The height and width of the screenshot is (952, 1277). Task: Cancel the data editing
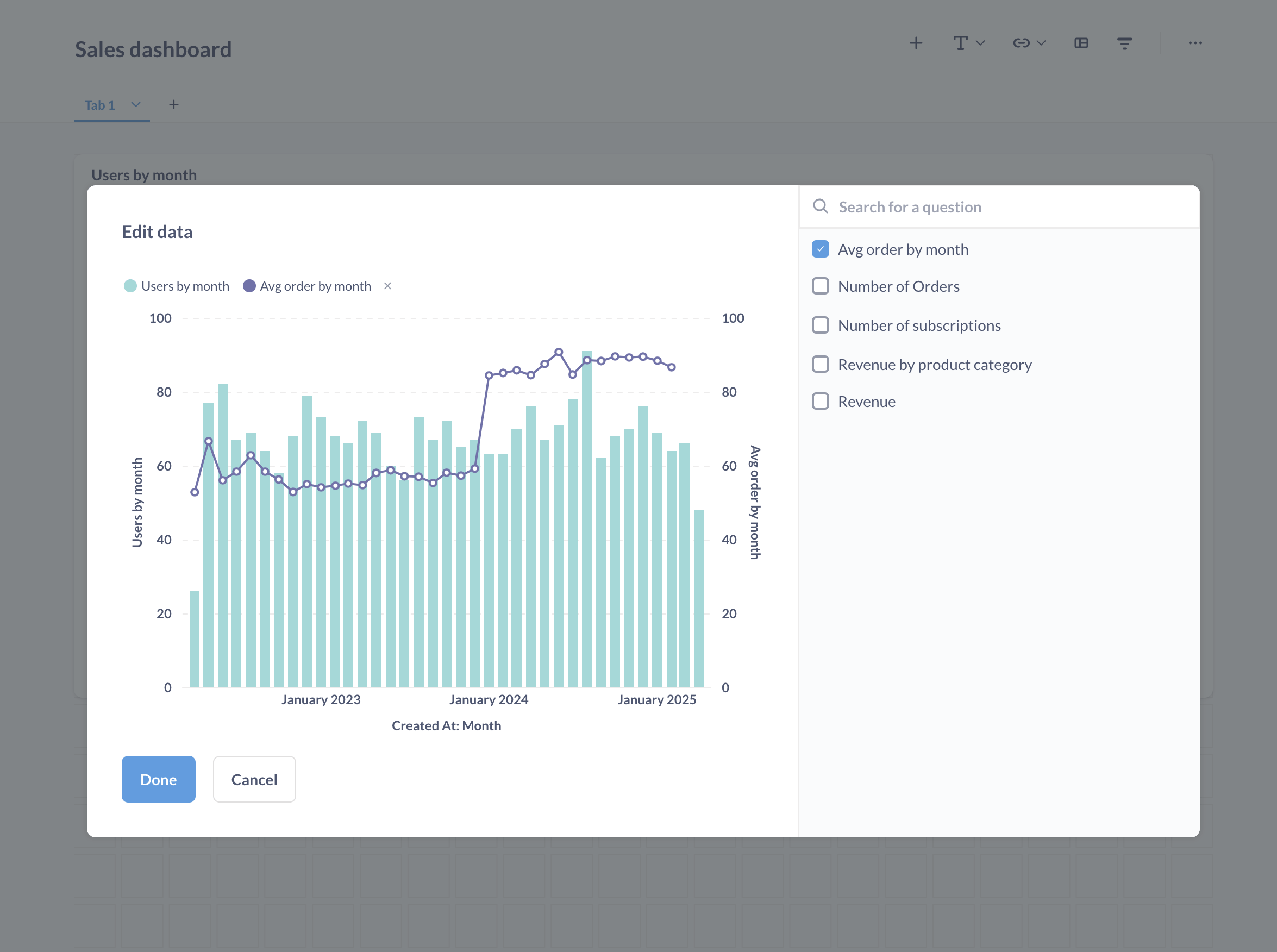(254, 779)
